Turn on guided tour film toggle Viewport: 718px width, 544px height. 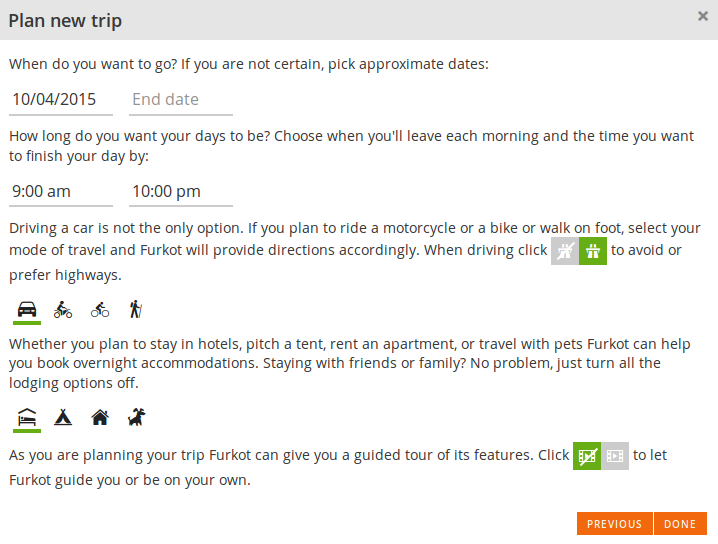pyautogui.click(x=615, y=456)
